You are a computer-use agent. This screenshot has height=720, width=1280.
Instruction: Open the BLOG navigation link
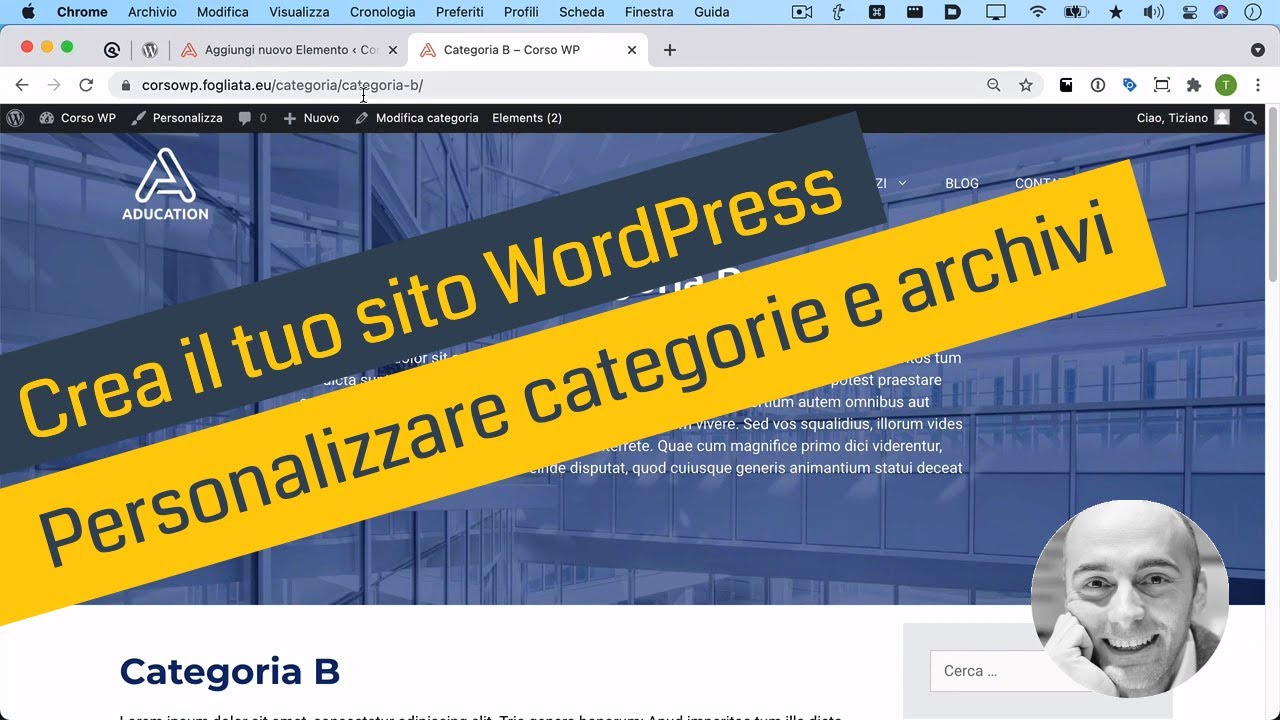click(961, 183)
